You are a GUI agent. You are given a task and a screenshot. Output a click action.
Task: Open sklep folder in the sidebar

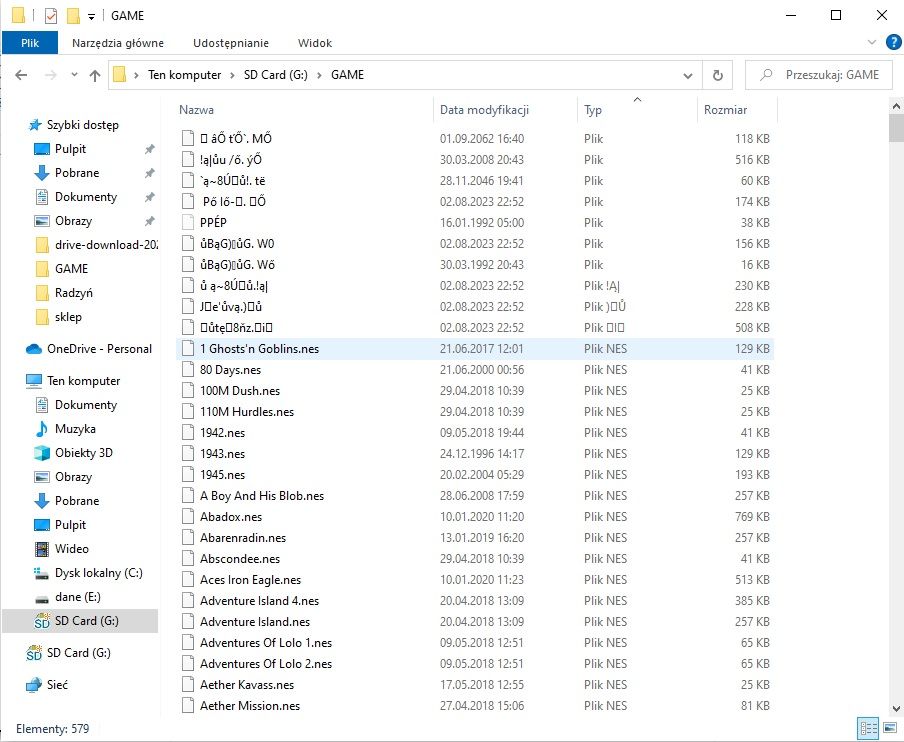click(x=68, y=317)
